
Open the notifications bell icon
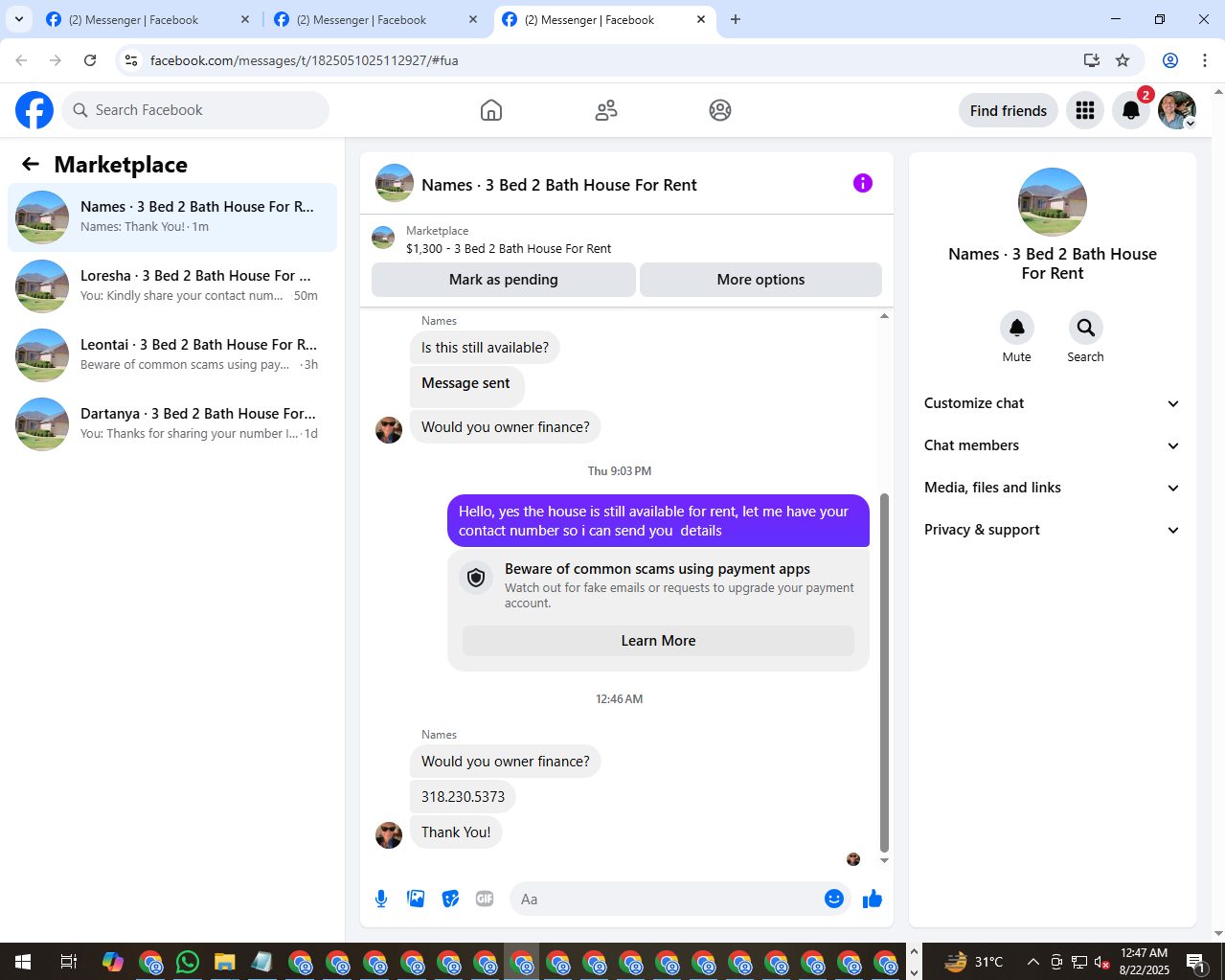point(1131,110)
